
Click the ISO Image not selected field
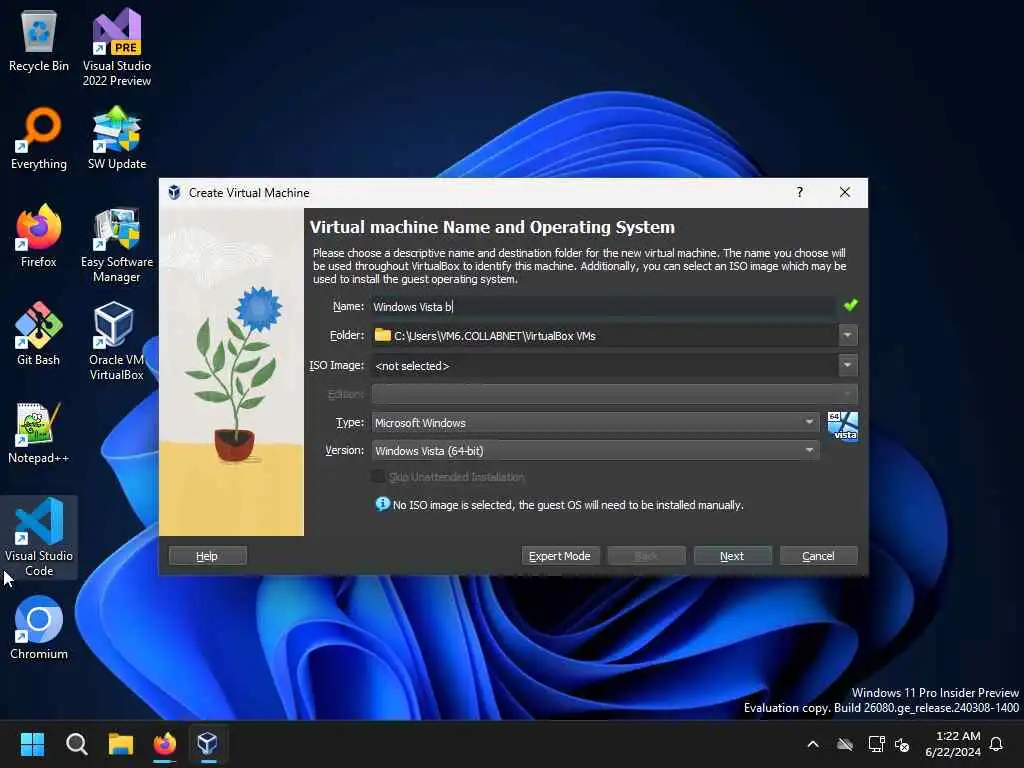pyautogui.click(x=605, y=365)
